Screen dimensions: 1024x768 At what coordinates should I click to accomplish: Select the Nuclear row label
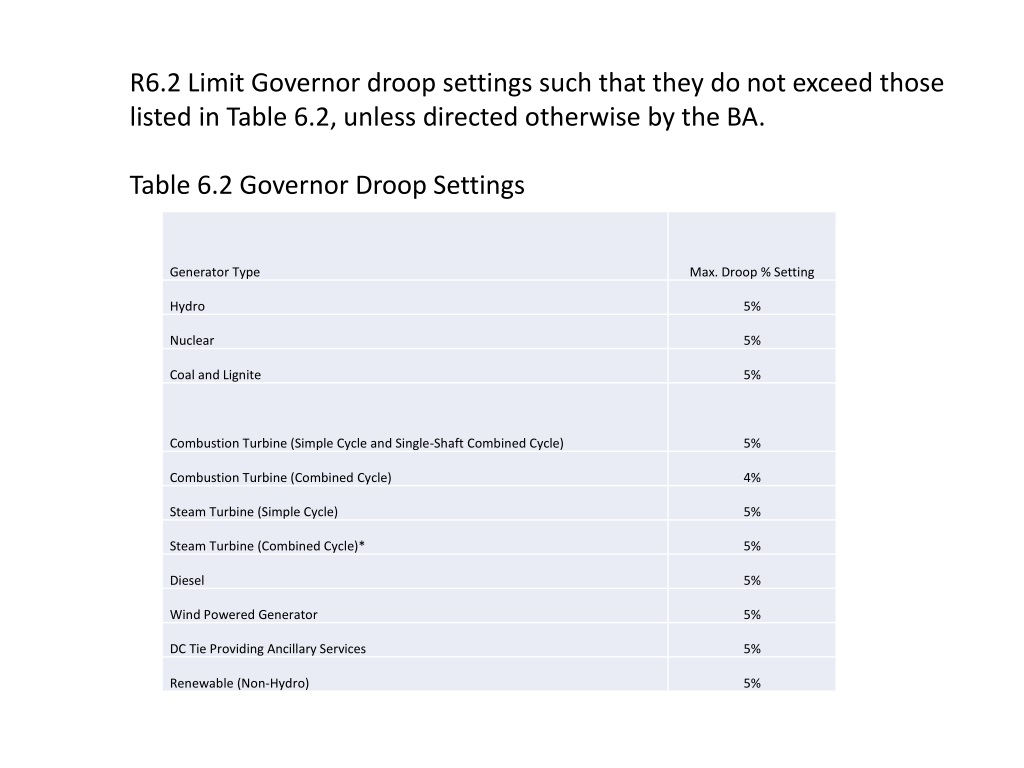click(192, 340)
